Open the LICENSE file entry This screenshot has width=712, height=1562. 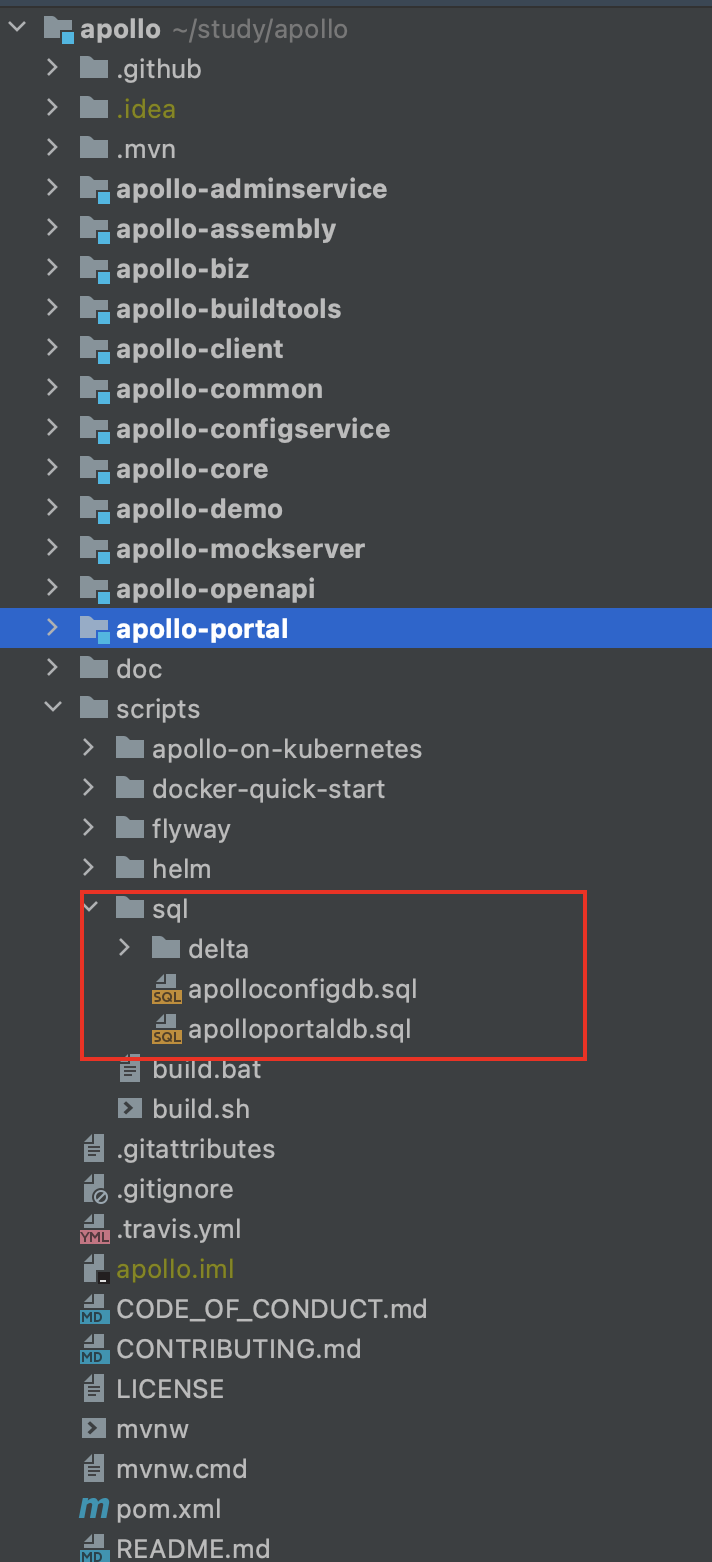[x=169, y=1388]
